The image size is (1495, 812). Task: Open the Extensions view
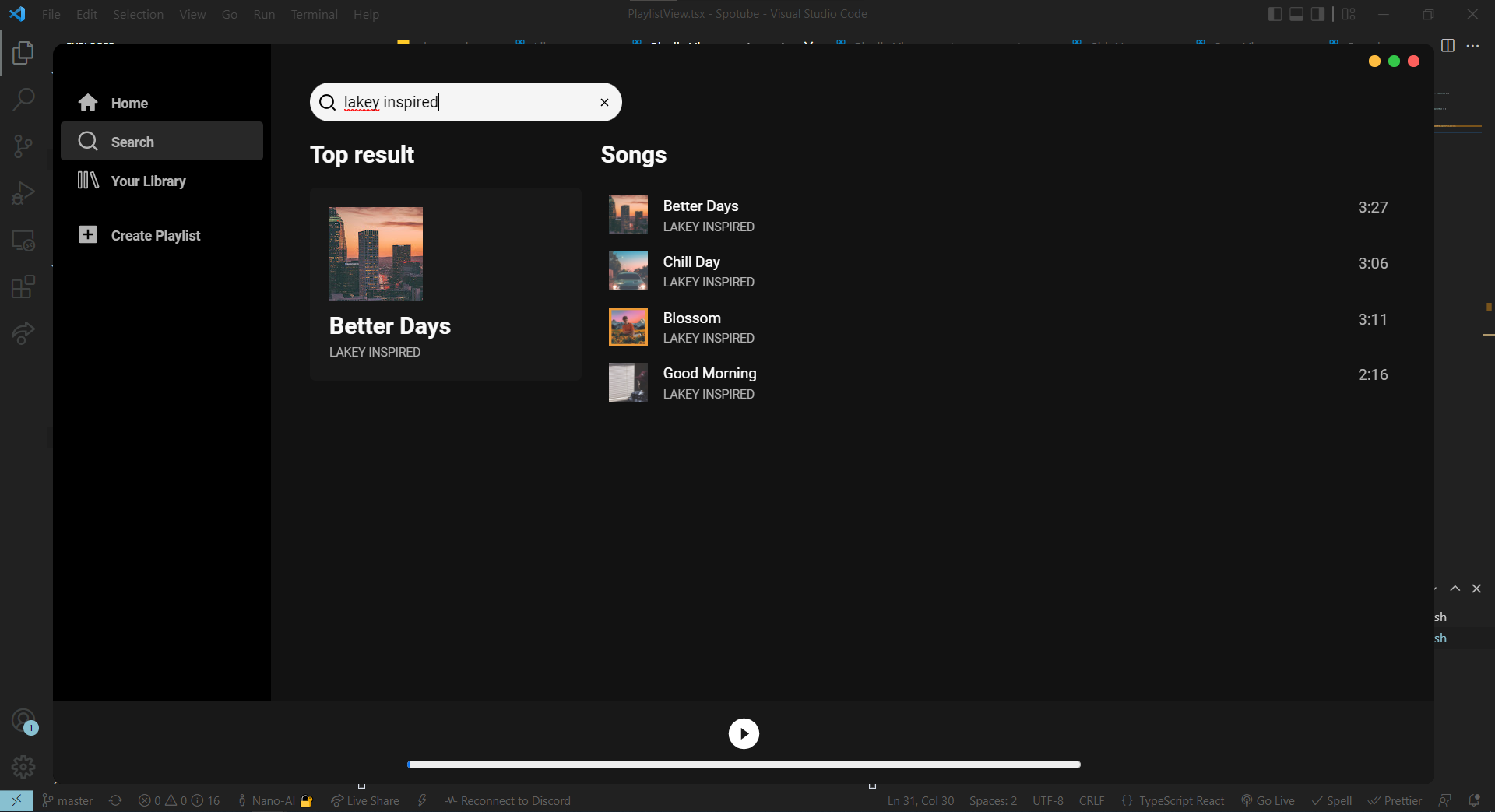pos(23,286)
